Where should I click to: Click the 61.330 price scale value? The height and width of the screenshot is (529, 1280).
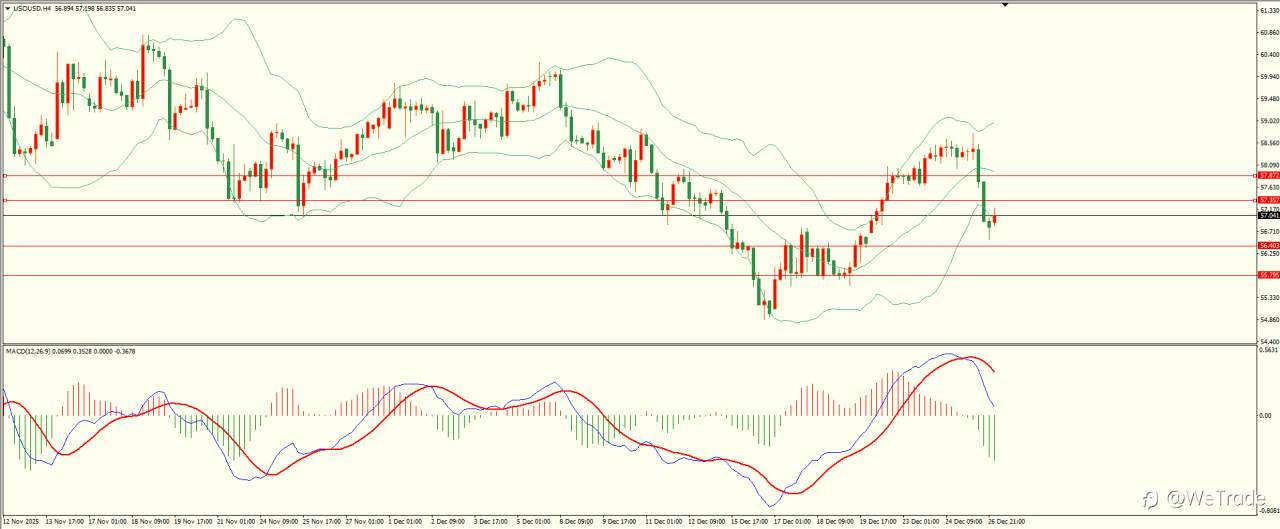pyautogui.click(x=1270, y=10)
